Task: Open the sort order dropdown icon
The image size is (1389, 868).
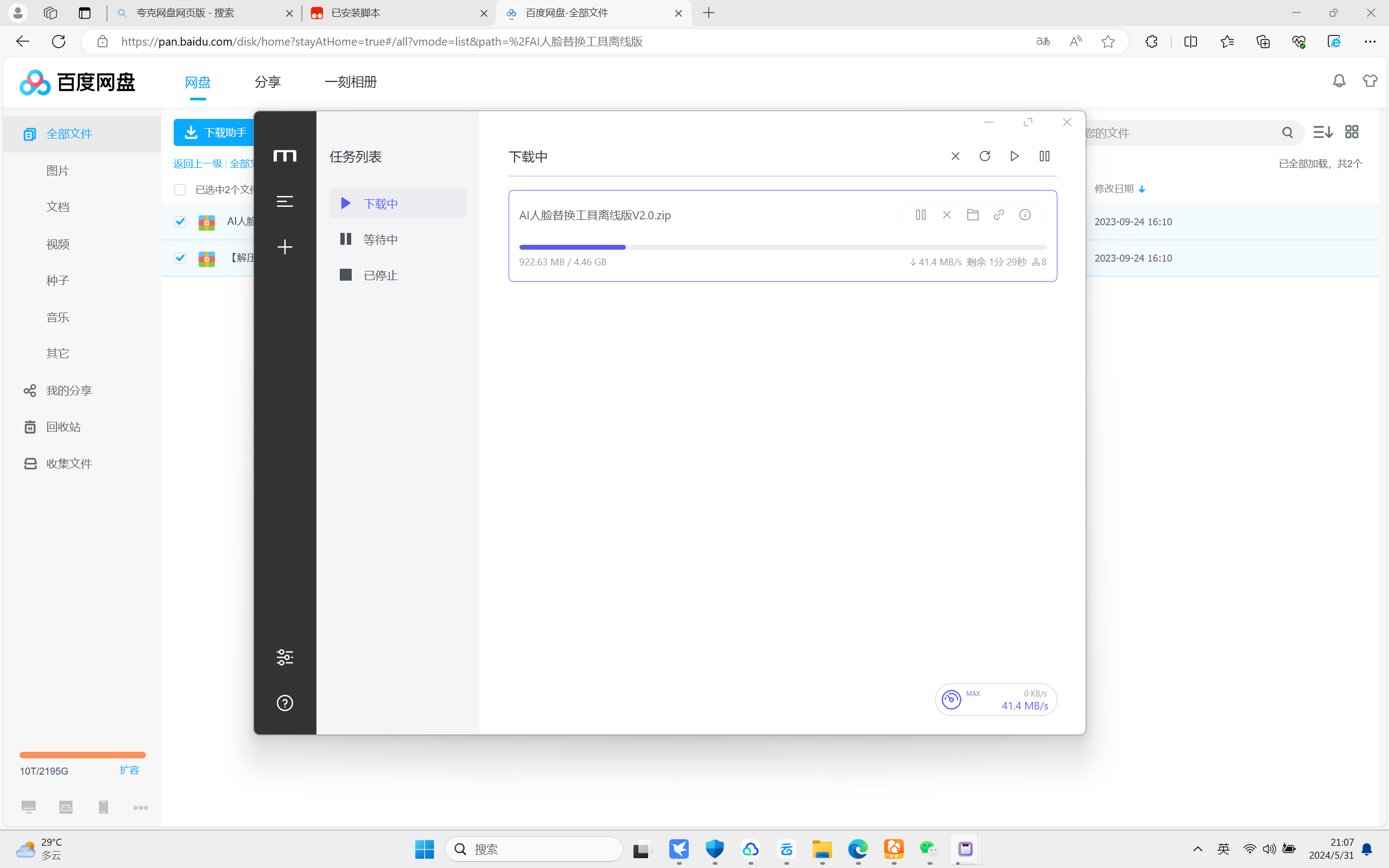Action: click(1322, 132)
